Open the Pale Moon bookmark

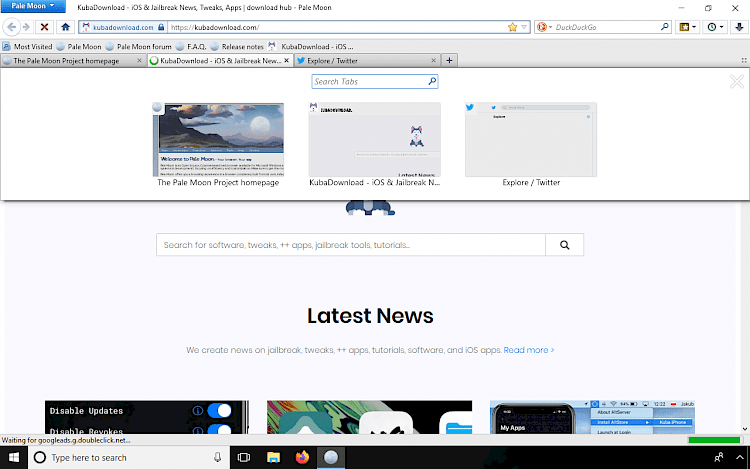click(79, 46)
